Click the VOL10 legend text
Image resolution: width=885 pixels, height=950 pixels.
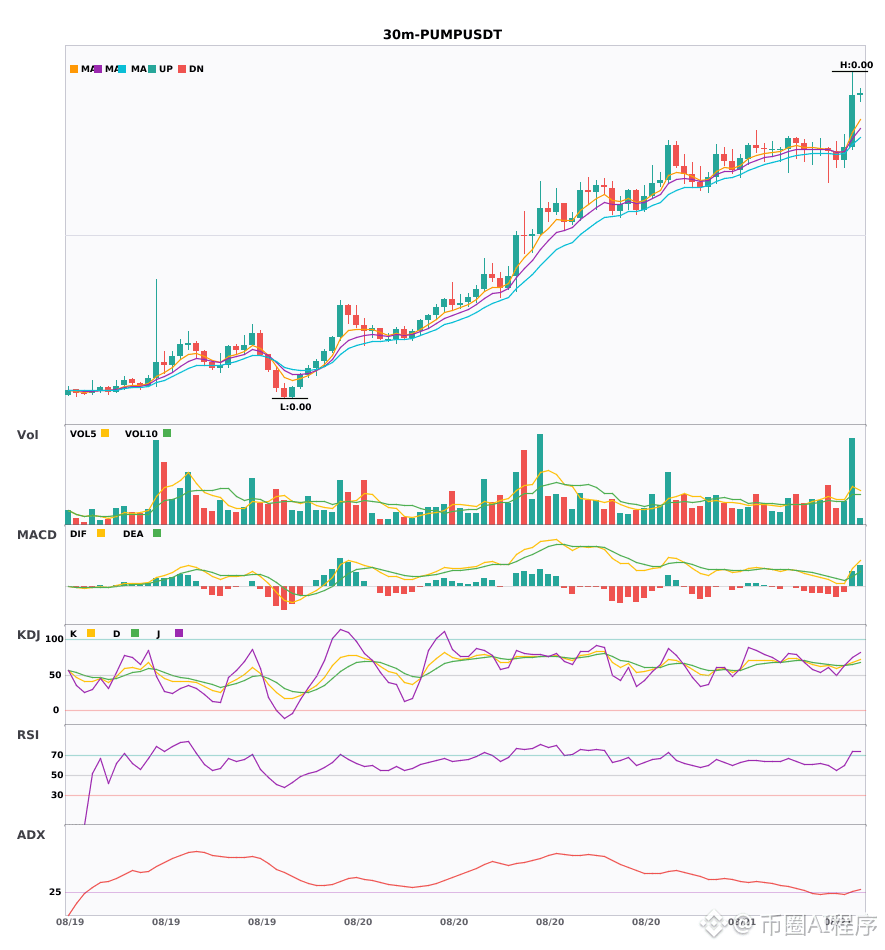(141, 434)
